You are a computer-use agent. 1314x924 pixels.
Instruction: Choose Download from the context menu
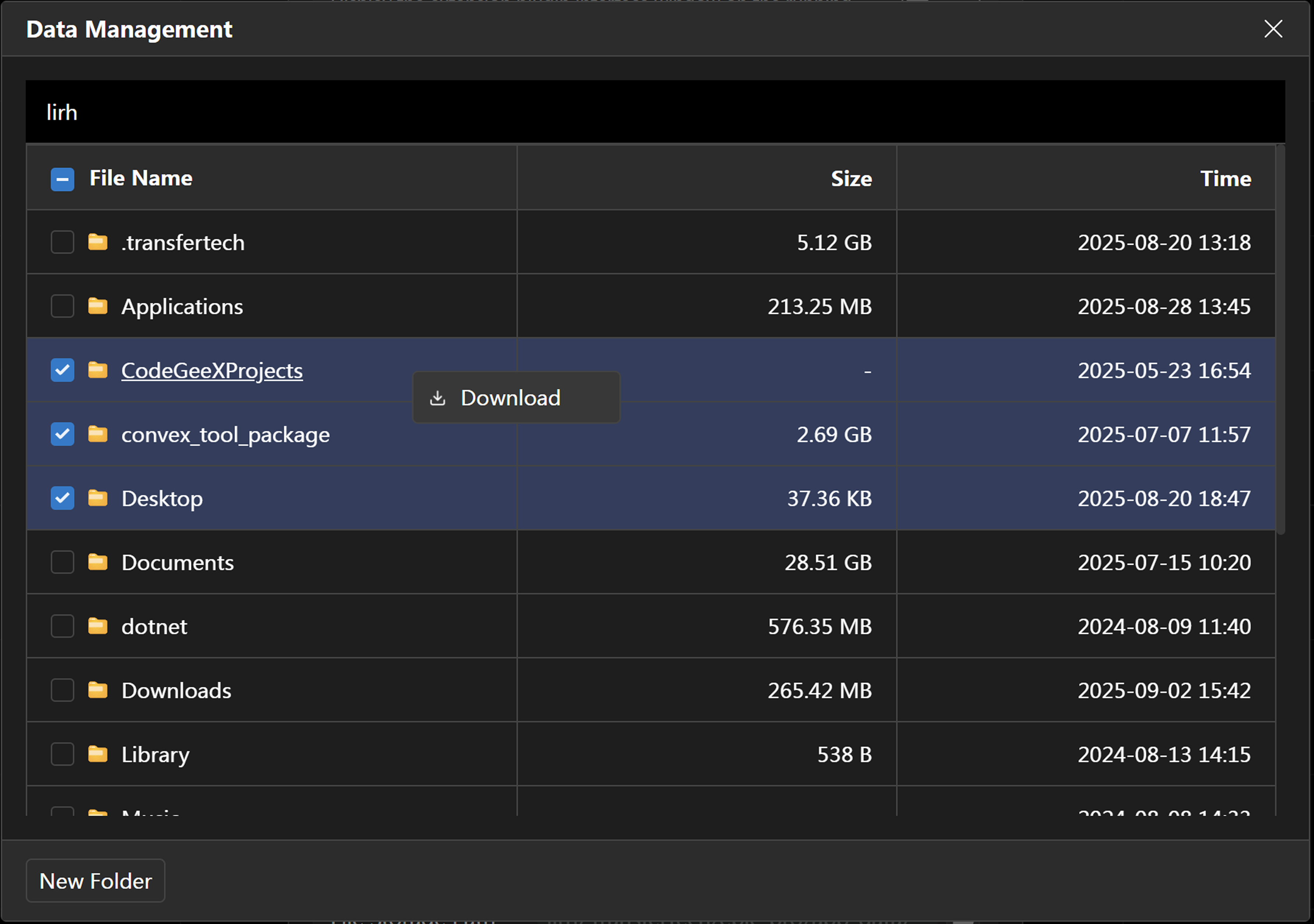(x=510, y=398)
